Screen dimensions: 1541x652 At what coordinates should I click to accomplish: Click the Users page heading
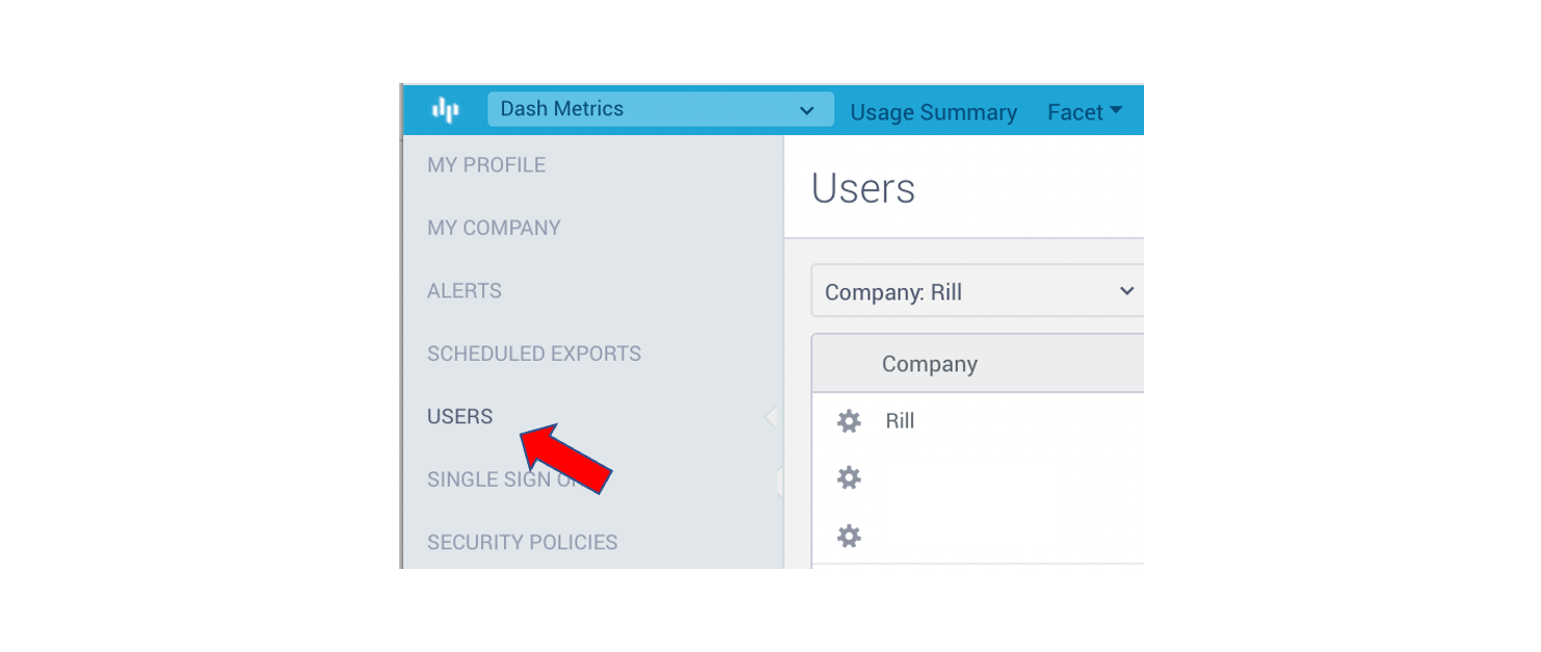click(863, 188)
